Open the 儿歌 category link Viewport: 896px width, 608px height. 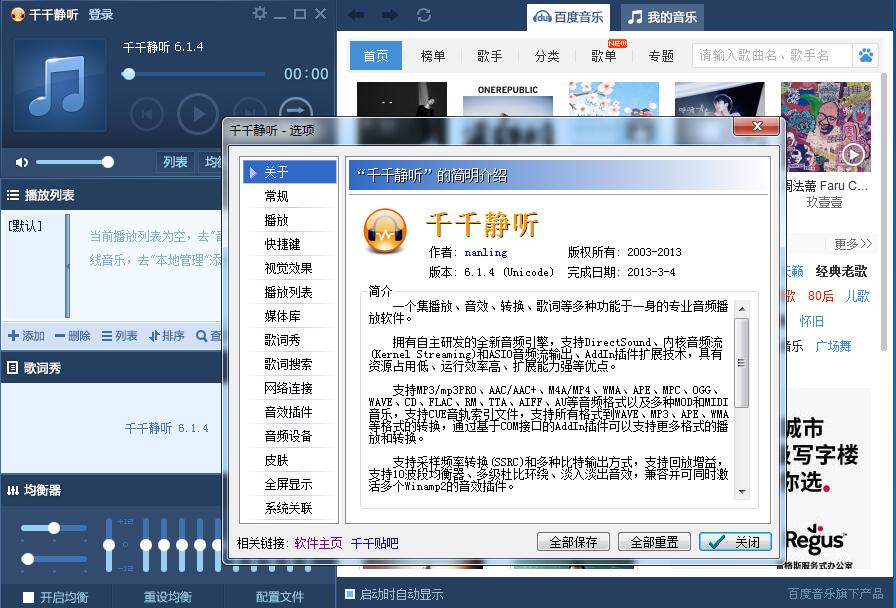coord(857,296)
